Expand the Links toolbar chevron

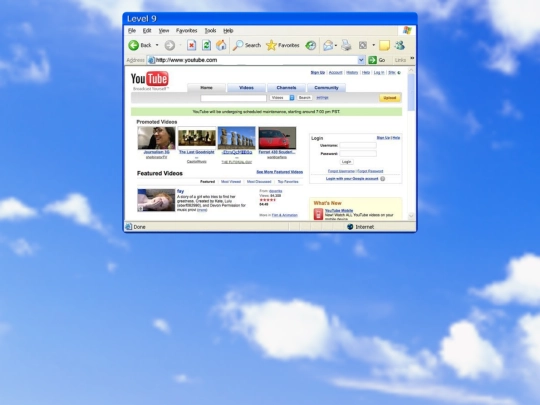pyautogui.click(x=412, y=59)
